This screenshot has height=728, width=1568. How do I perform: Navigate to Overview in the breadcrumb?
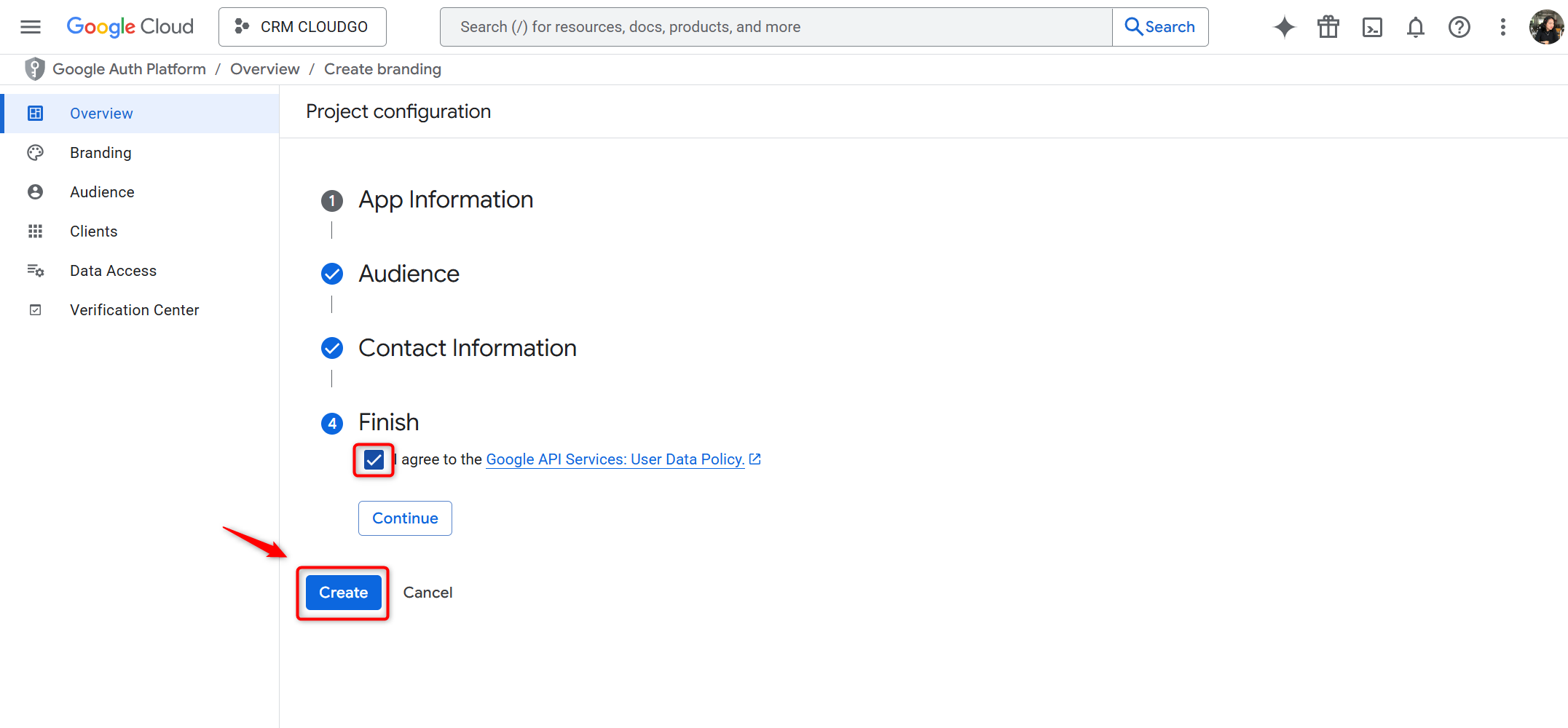pos(265,68)
